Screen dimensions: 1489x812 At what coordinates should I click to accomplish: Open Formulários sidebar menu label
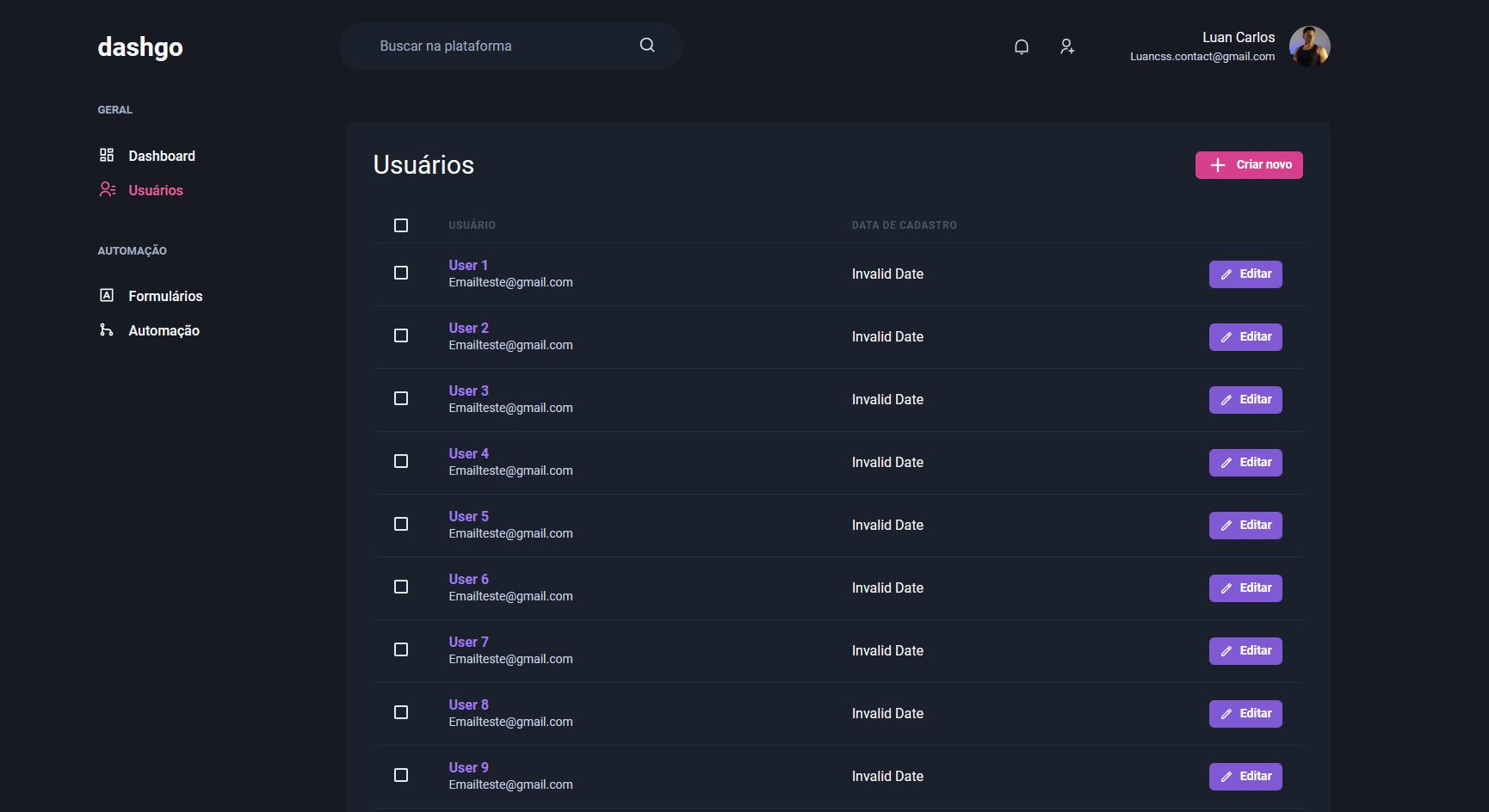point(165,296)
